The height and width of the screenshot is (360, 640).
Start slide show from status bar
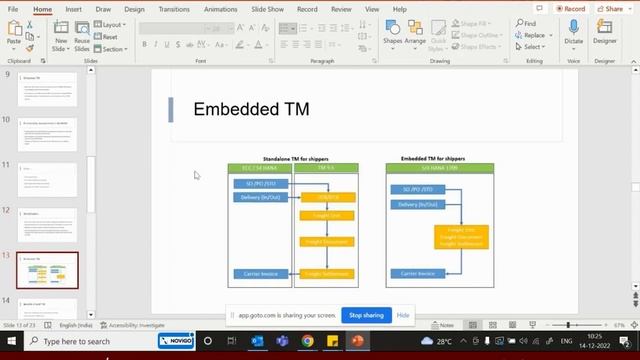click(x=532, y=325)
